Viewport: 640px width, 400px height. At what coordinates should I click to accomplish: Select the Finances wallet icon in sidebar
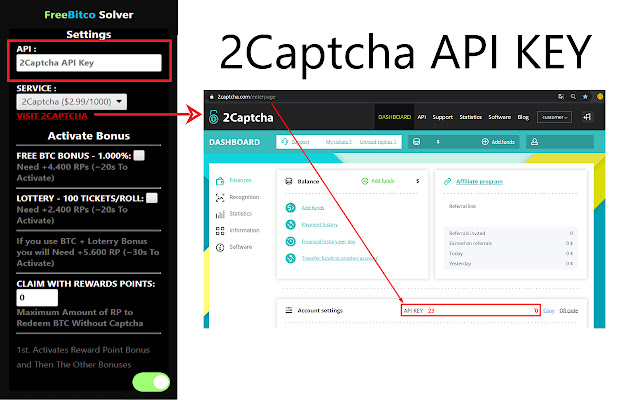pyautogui.click(x=220, y=181)
